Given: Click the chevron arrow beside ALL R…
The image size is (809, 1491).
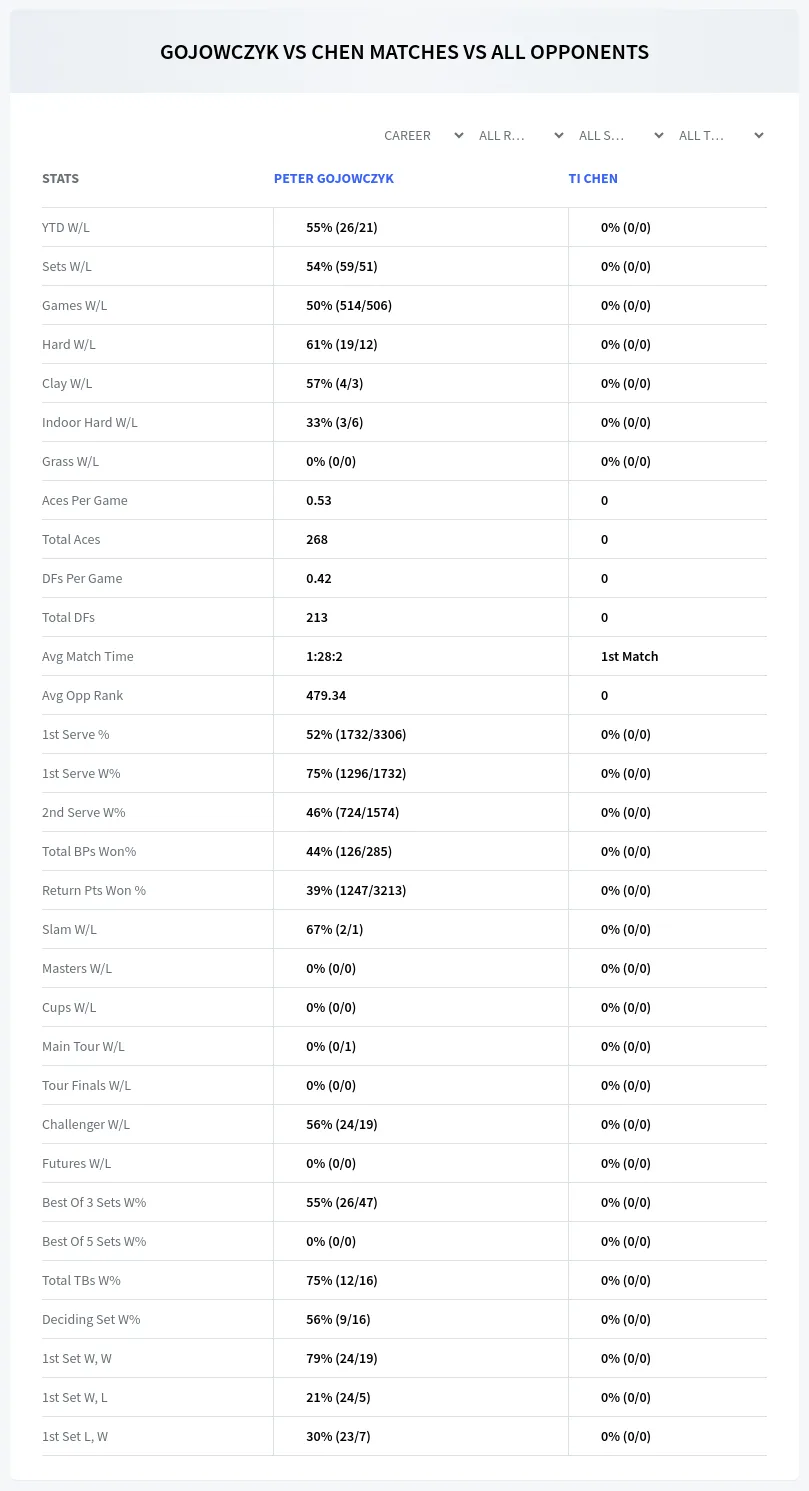Looking at the screenshot, I should point(559,135).
